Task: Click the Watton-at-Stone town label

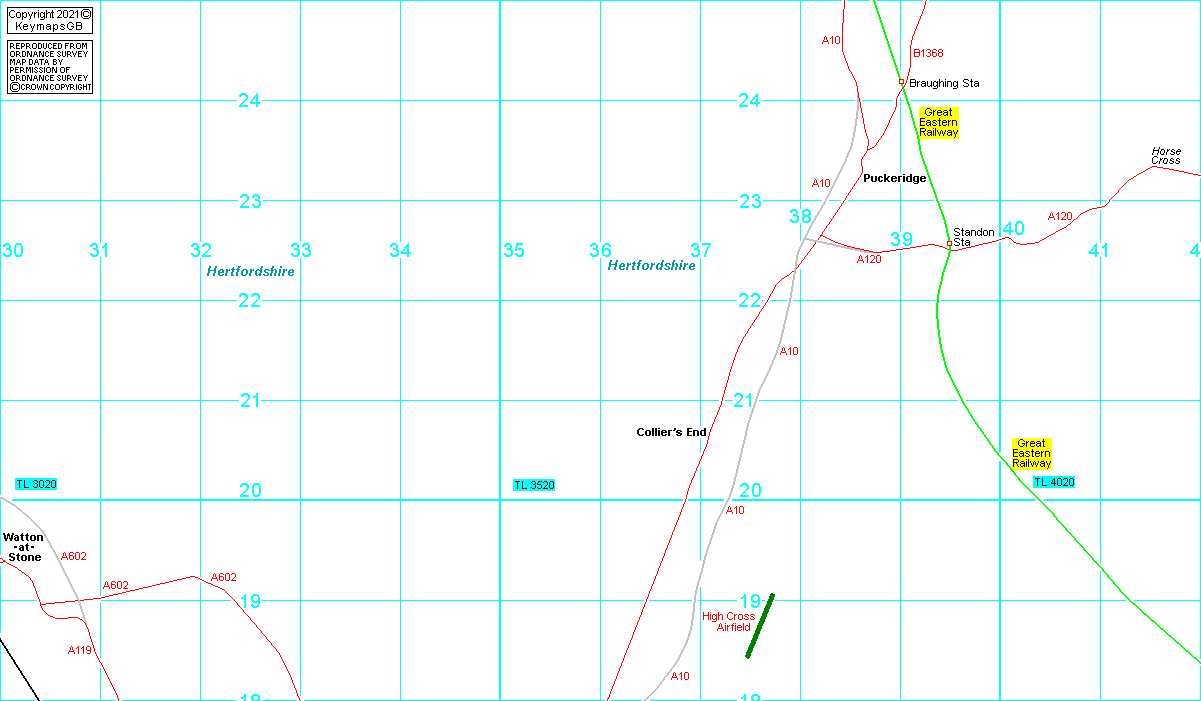Action: (23, 547)
